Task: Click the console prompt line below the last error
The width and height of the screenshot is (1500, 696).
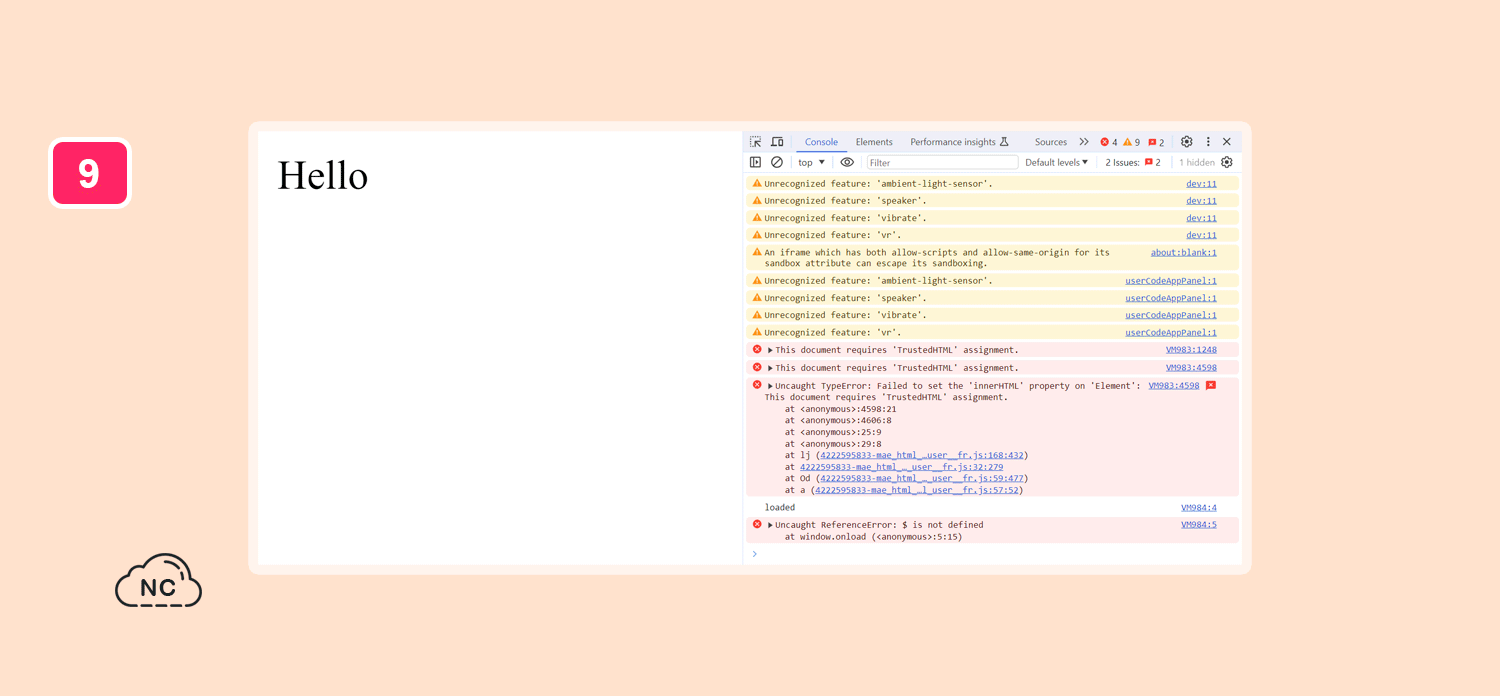Action: point(992,554)
